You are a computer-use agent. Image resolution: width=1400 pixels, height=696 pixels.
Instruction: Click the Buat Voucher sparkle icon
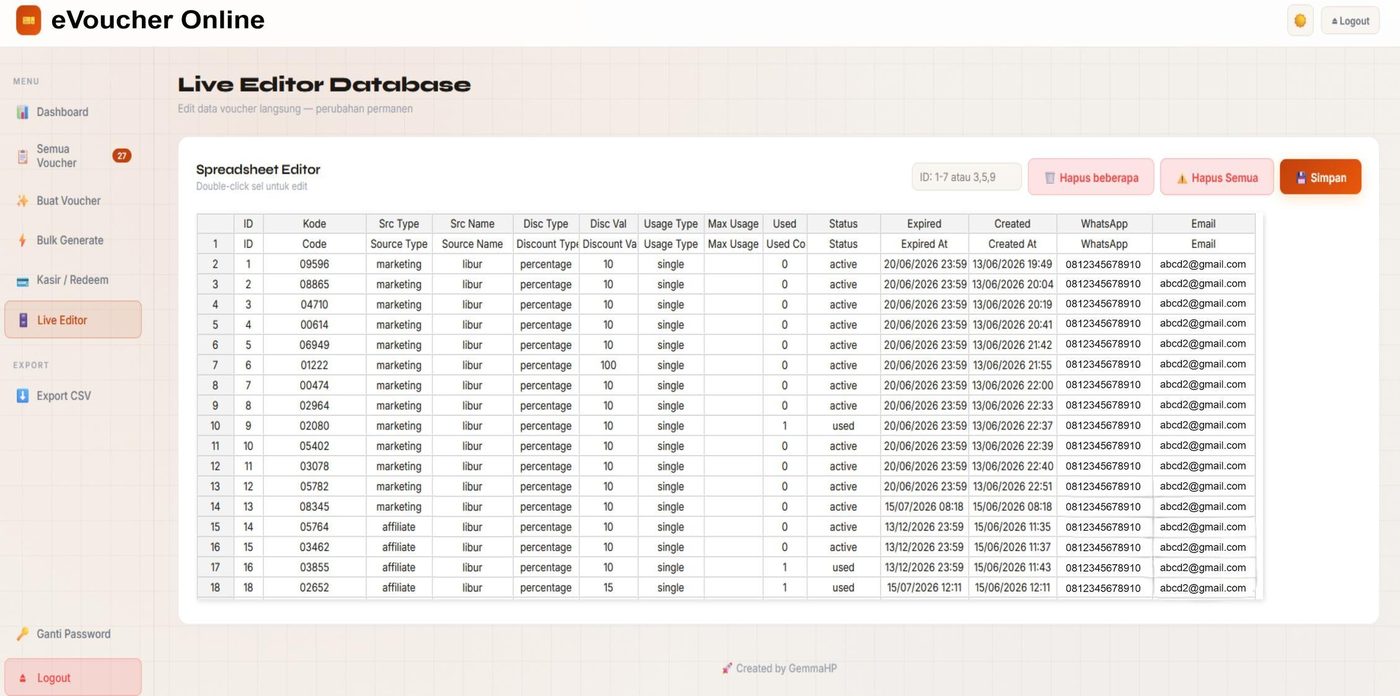(x=23, y=201)
